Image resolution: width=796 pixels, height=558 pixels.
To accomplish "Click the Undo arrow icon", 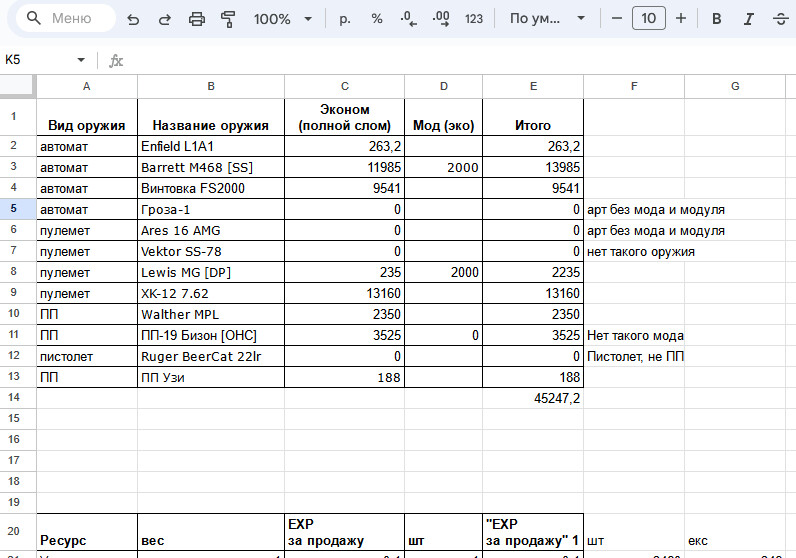I will pos(133,19).
